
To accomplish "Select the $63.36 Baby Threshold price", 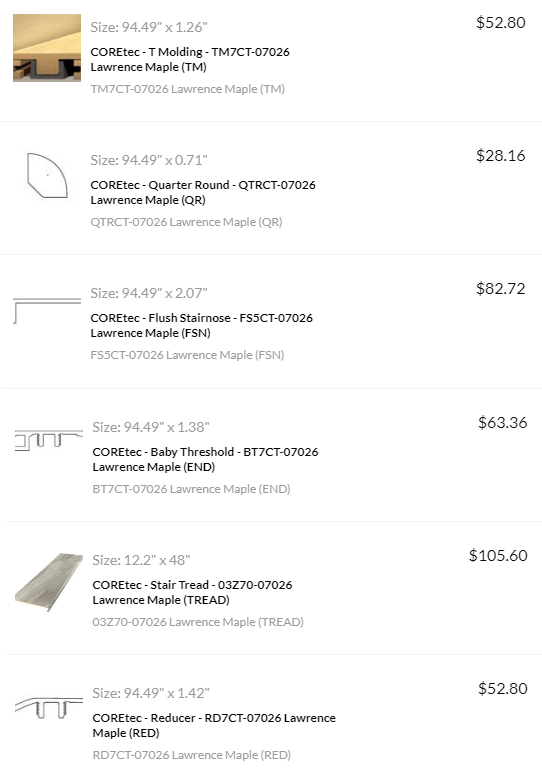I will click(x=503, y=422).
